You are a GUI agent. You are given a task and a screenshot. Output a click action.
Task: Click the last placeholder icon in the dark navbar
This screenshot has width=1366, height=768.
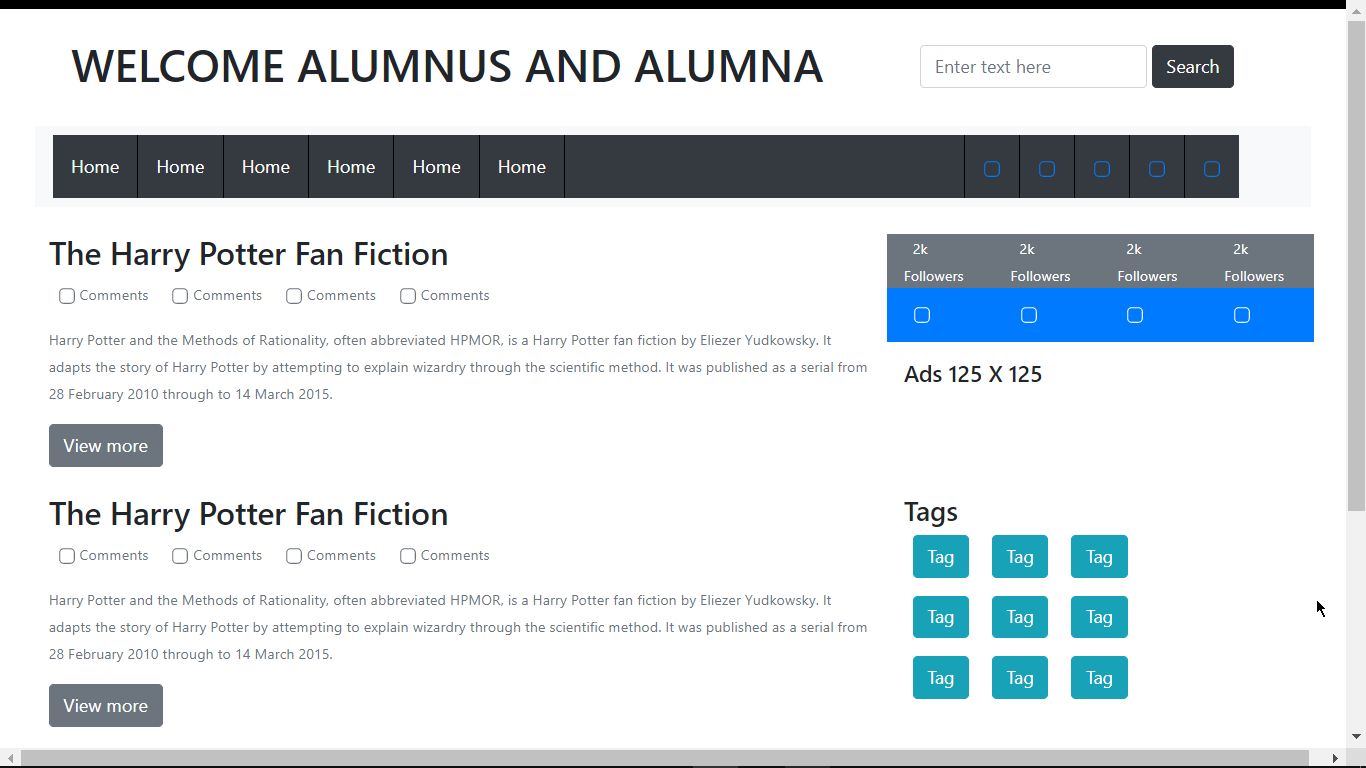[1212, 169]
